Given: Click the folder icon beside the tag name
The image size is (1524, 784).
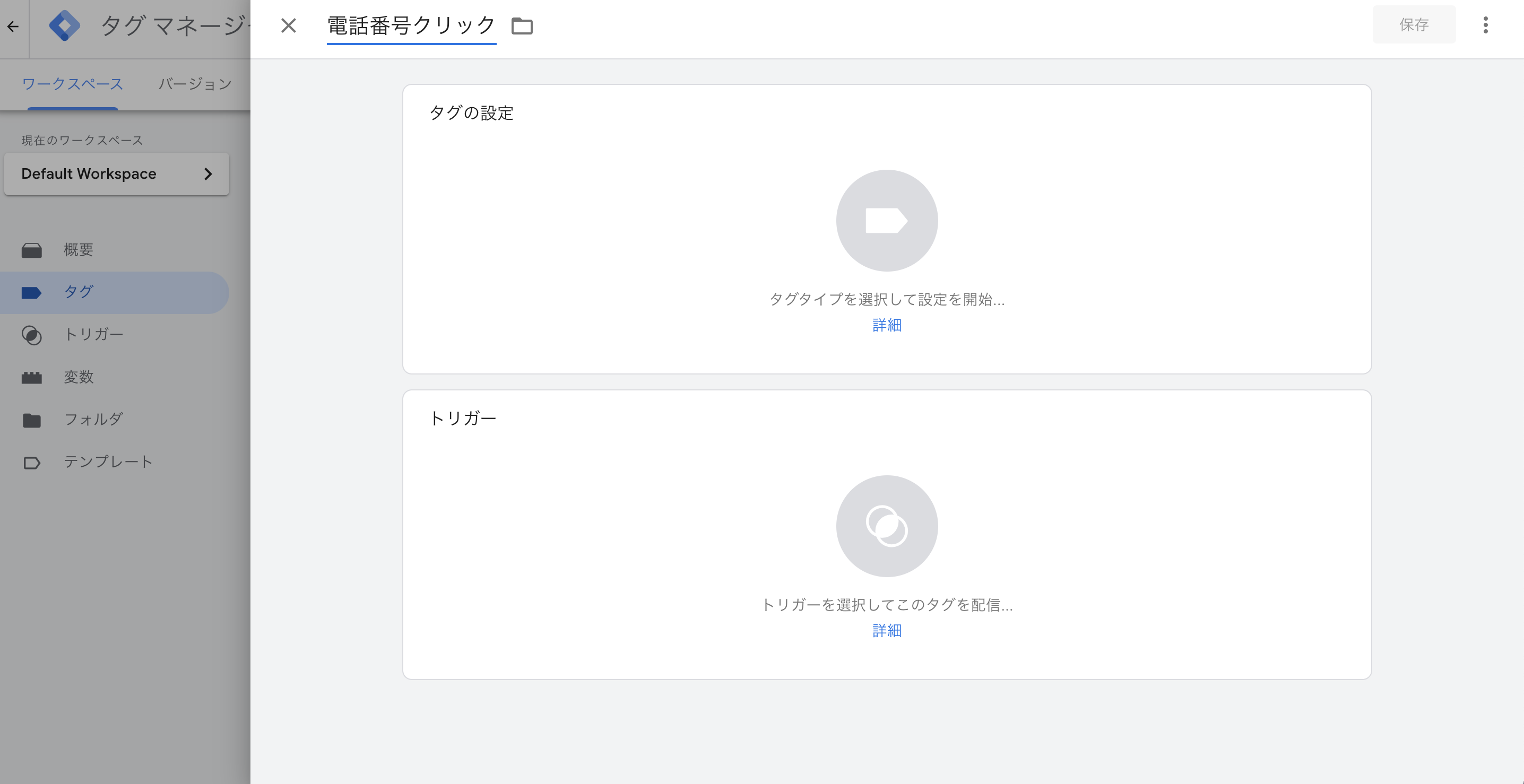Looking at the screenshot, I should point(522,26).
